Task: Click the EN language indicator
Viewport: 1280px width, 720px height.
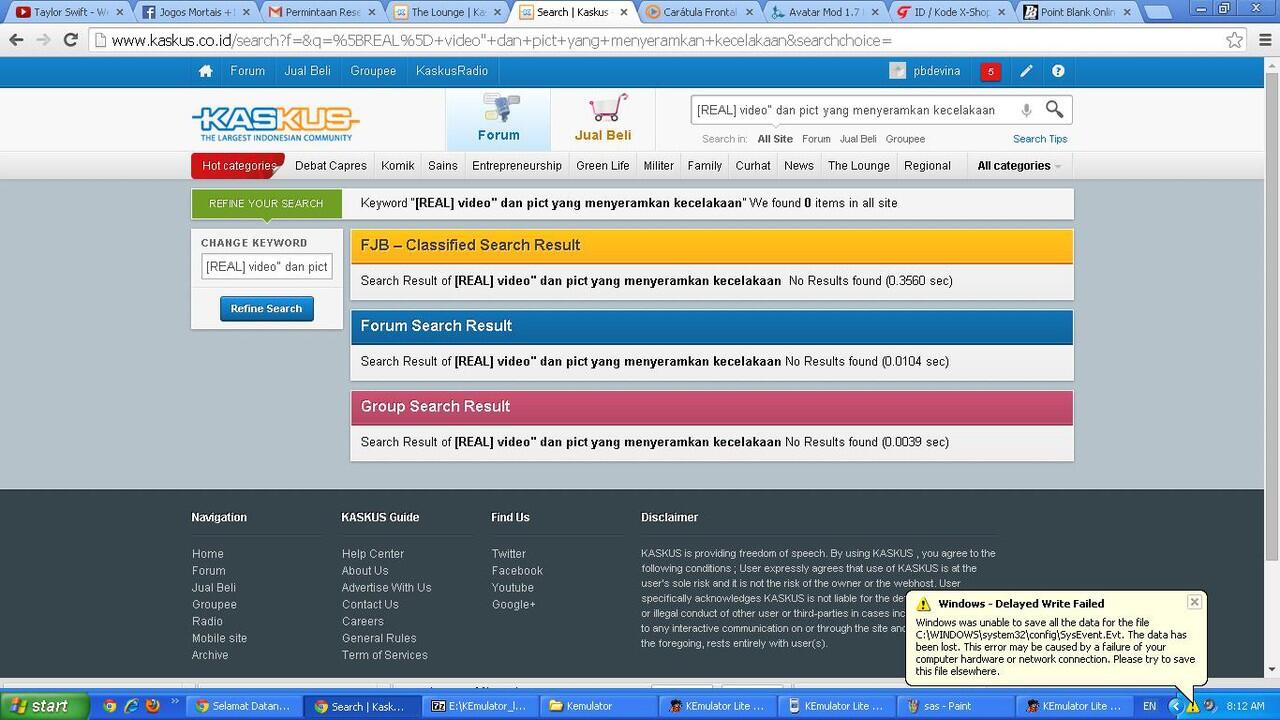Action: click(x=1150, y=706)
